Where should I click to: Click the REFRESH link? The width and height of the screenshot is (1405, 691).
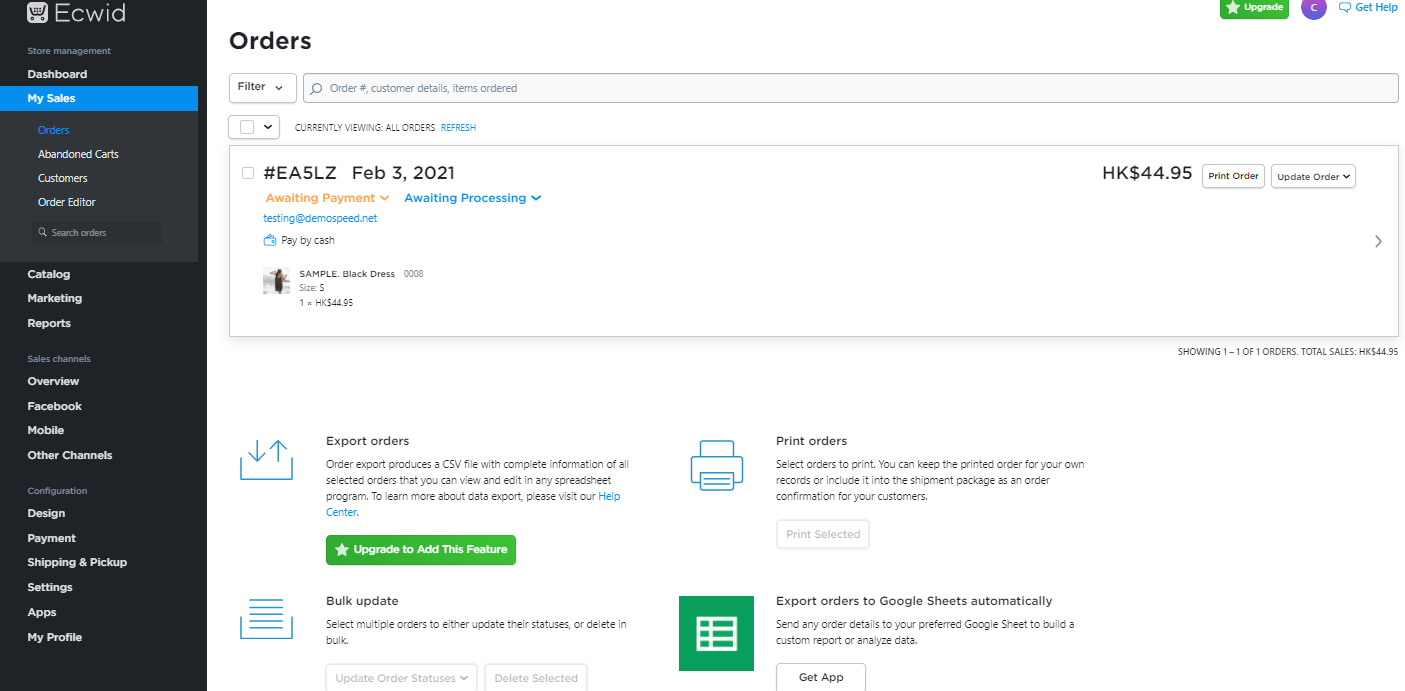(x=458, y=128)
